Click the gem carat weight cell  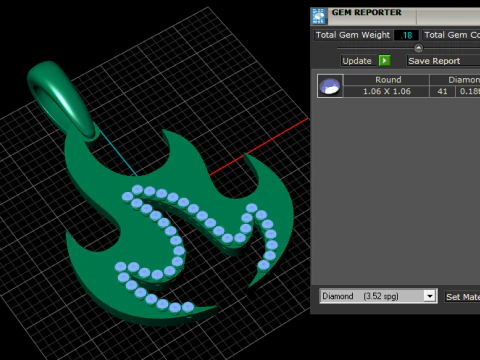click(468, 91)
